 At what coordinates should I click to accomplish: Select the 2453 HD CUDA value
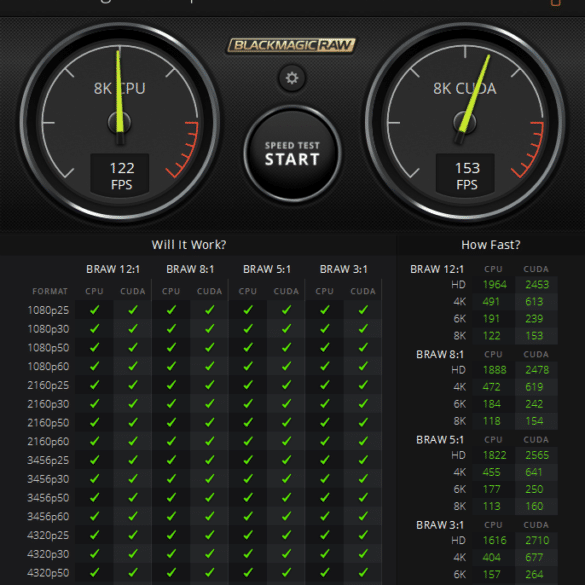[537, 285]
